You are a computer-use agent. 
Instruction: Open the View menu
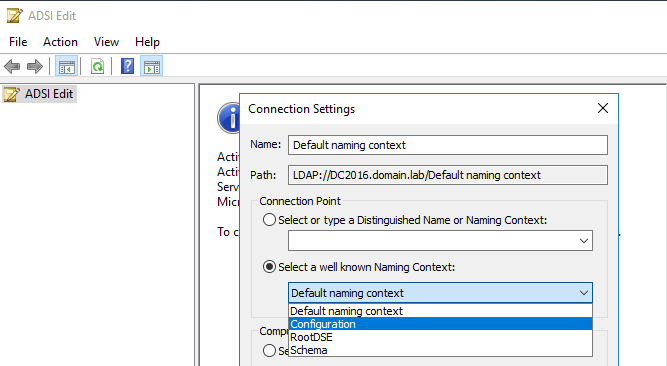[106, 42]
